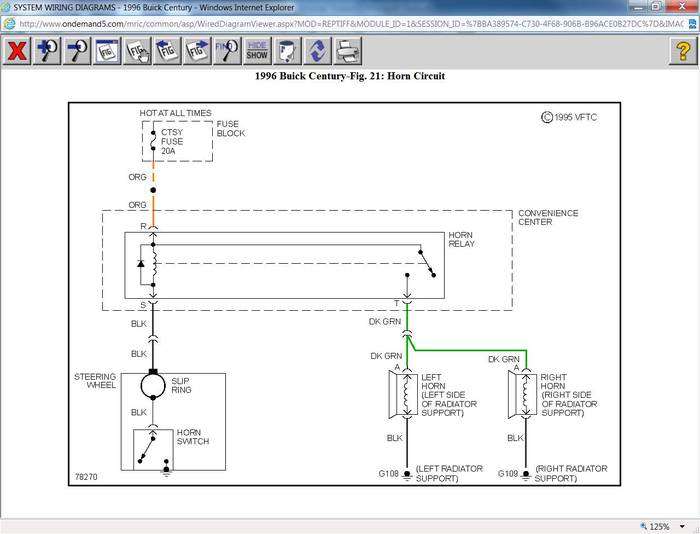Viewport: 700px width, 534px height.
Task: Click the refresh arrows icon
Action: tap(317, 51)
